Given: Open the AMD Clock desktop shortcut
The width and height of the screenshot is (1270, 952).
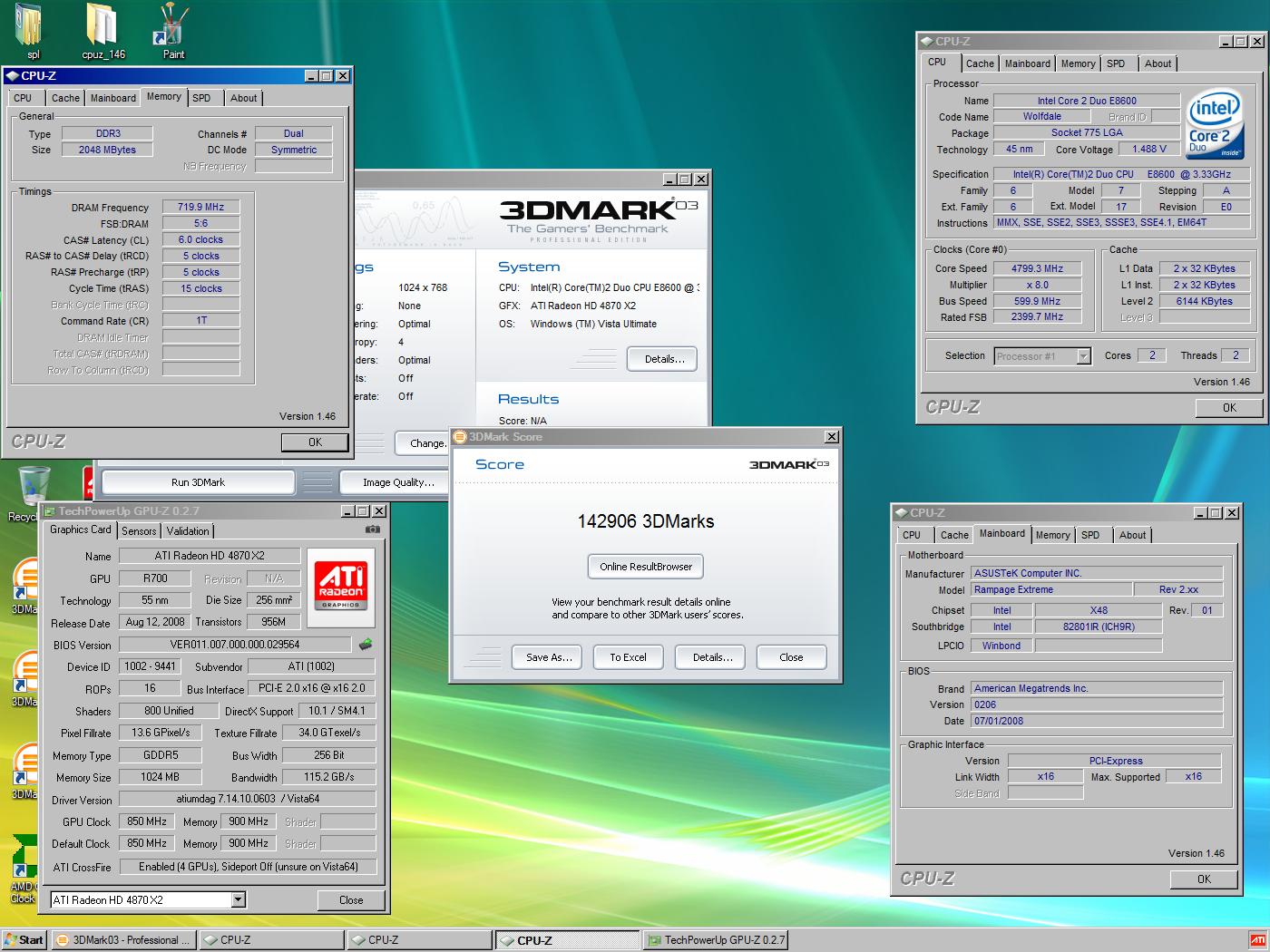Looking at the screenshot, I should pos(24,870).
